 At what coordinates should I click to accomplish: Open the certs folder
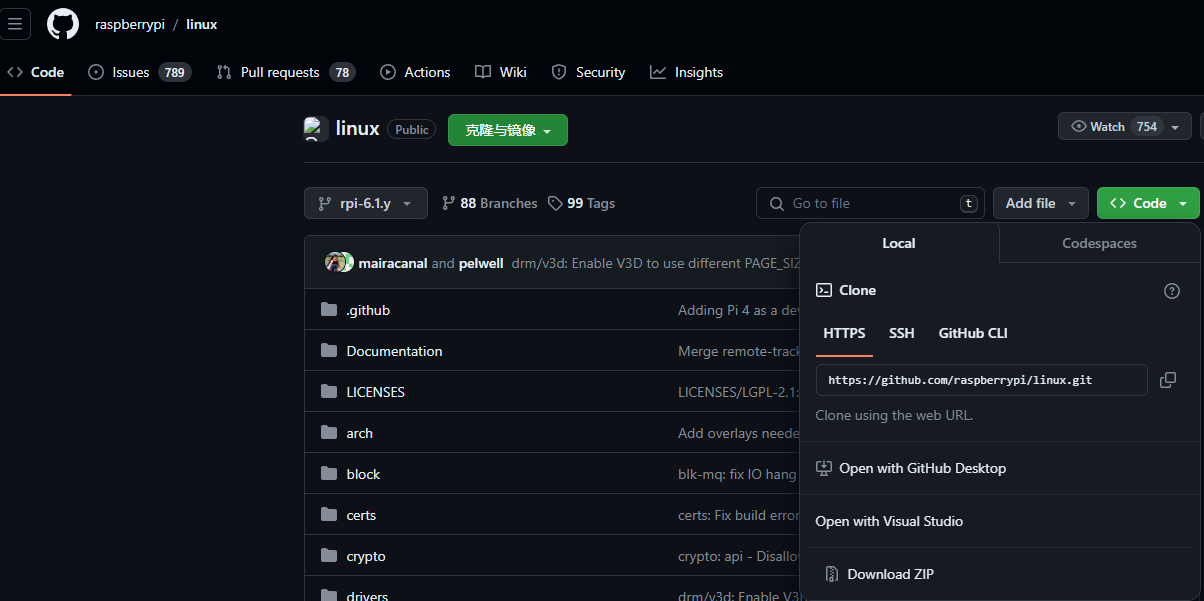click(361, 515)
